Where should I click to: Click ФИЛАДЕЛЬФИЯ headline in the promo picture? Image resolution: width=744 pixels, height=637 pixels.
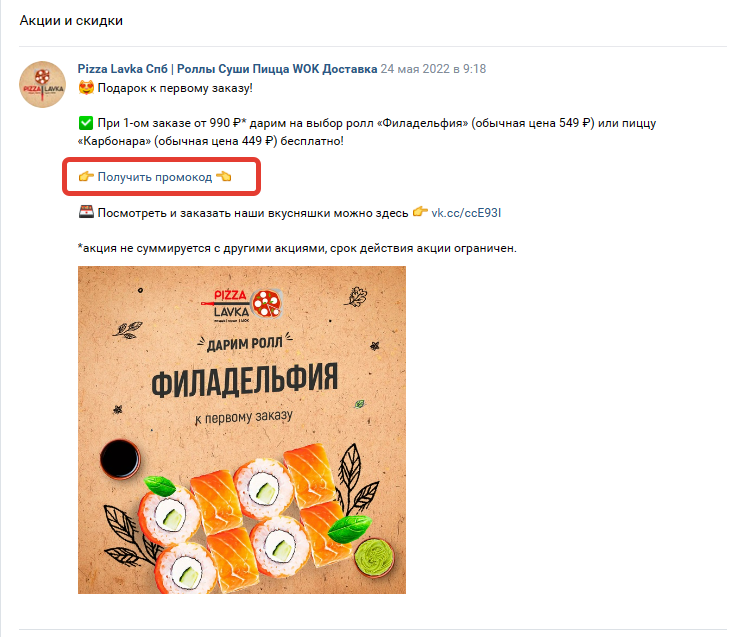point(244,380)
